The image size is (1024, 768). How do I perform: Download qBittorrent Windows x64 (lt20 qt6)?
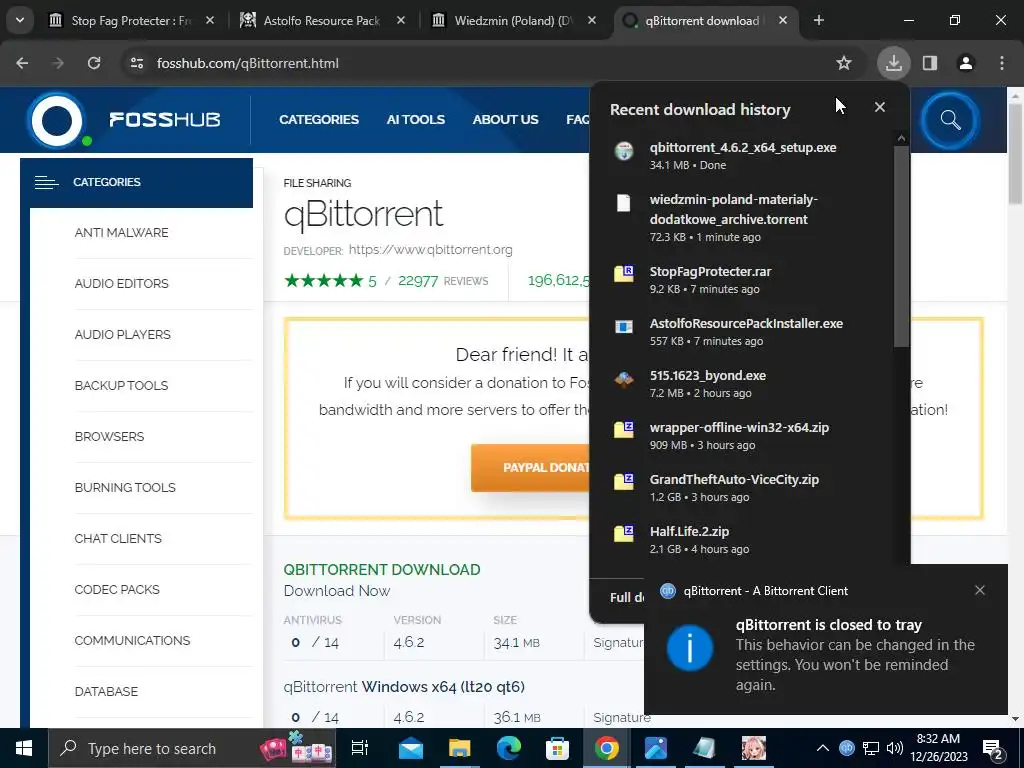[x=404, y=687]
